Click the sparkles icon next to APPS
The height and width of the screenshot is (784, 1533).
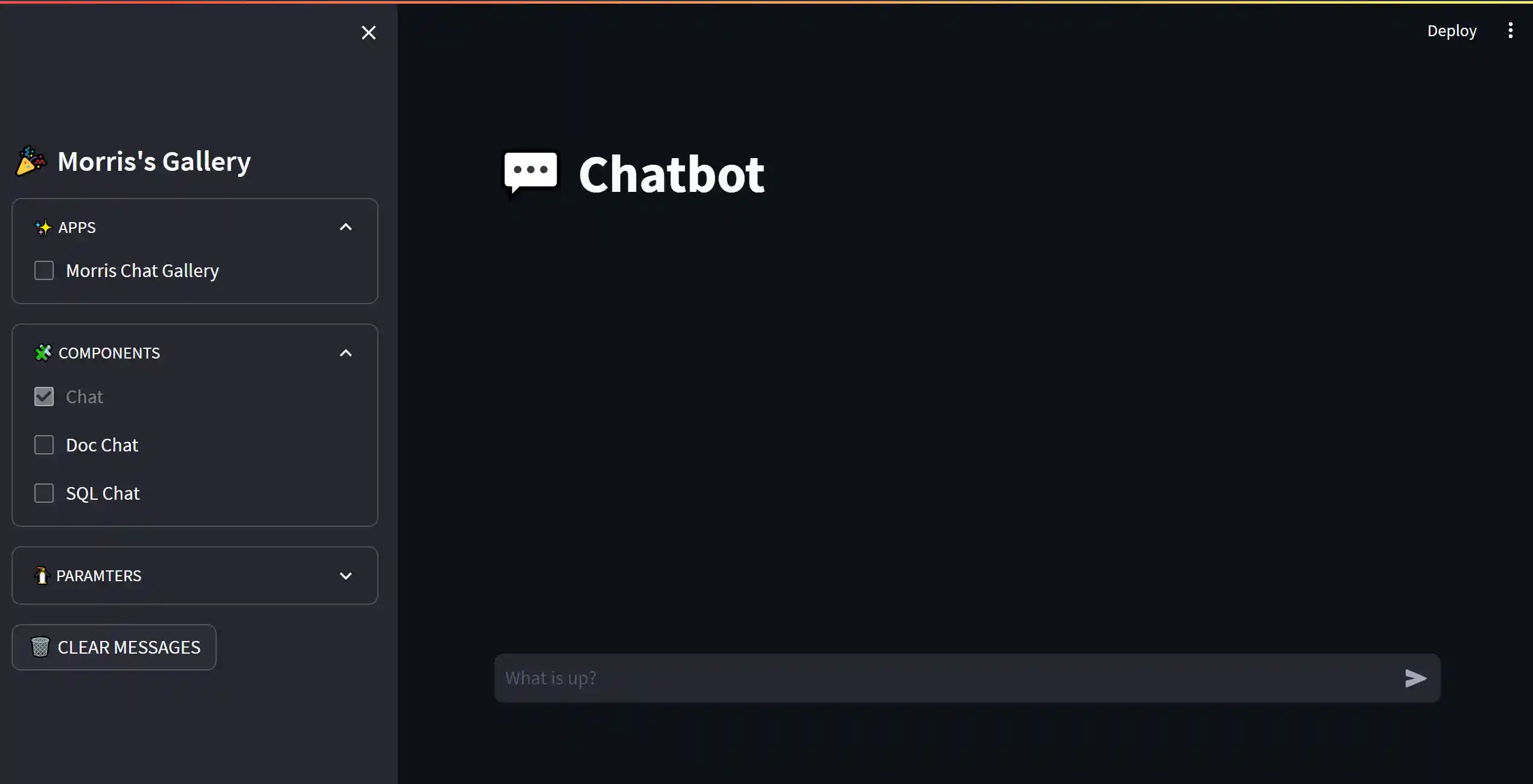(43, 228)
